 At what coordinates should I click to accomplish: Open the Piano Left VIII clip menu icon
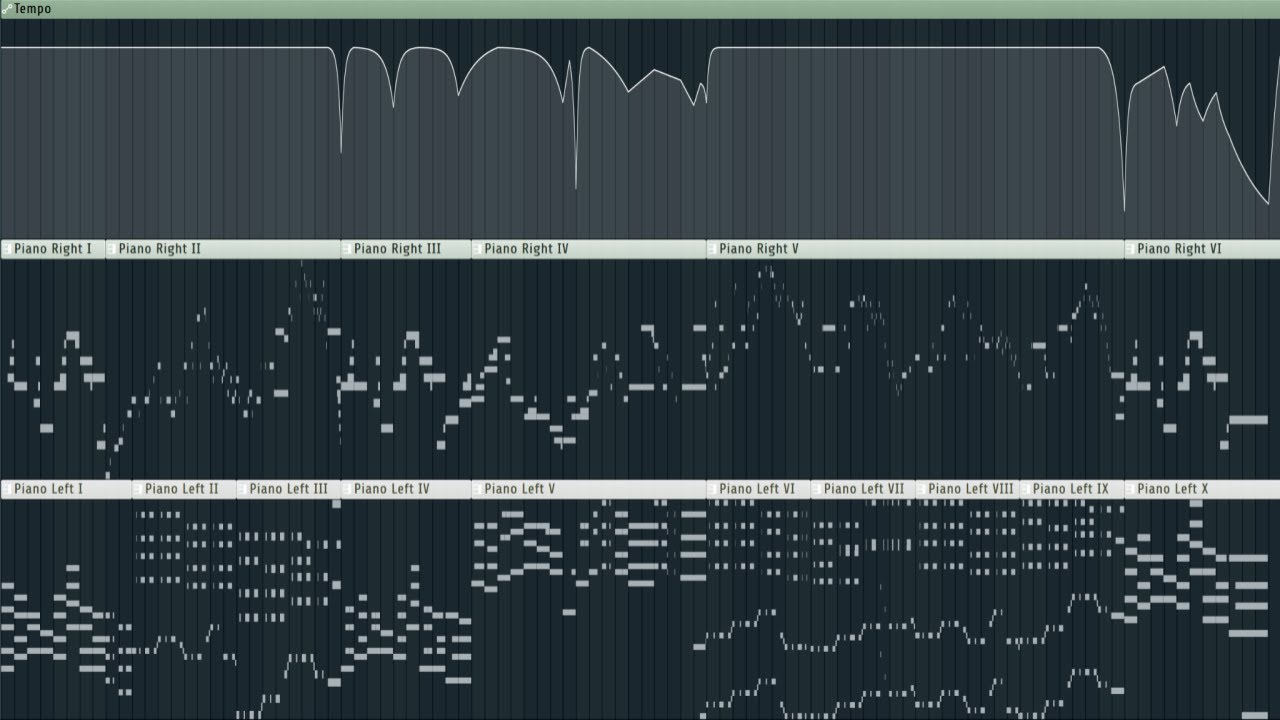(921, 490)
